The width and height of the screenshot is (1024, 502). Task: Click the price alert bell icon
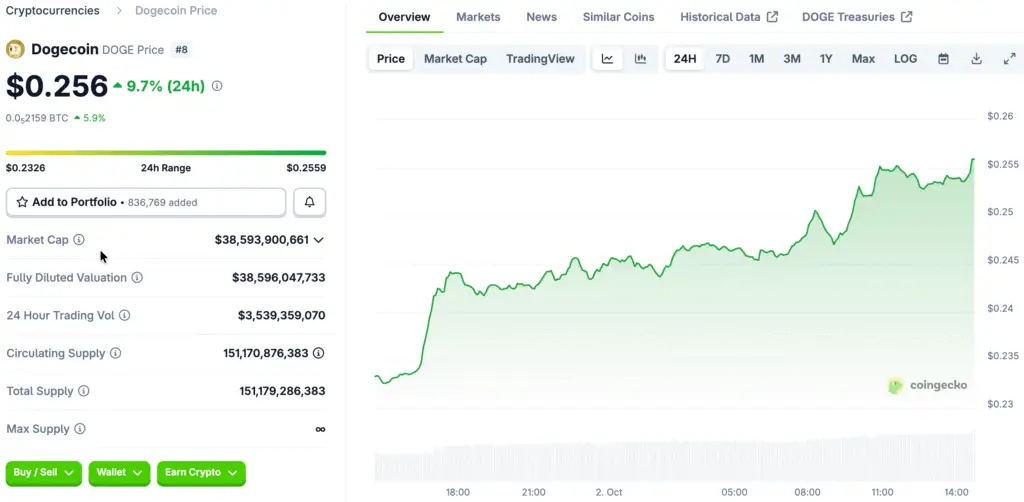pyautogui.click(x=309, y=202)
